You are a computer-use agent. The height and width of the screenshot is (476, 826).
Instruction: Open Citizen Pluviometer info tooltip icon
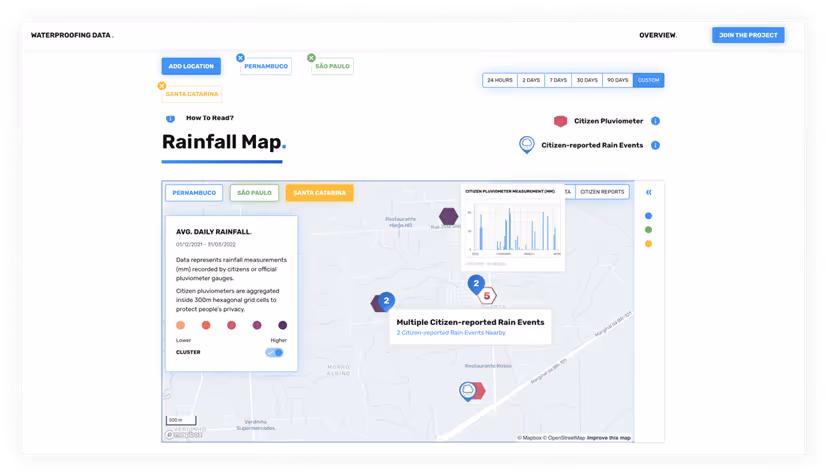coord(655,121)
